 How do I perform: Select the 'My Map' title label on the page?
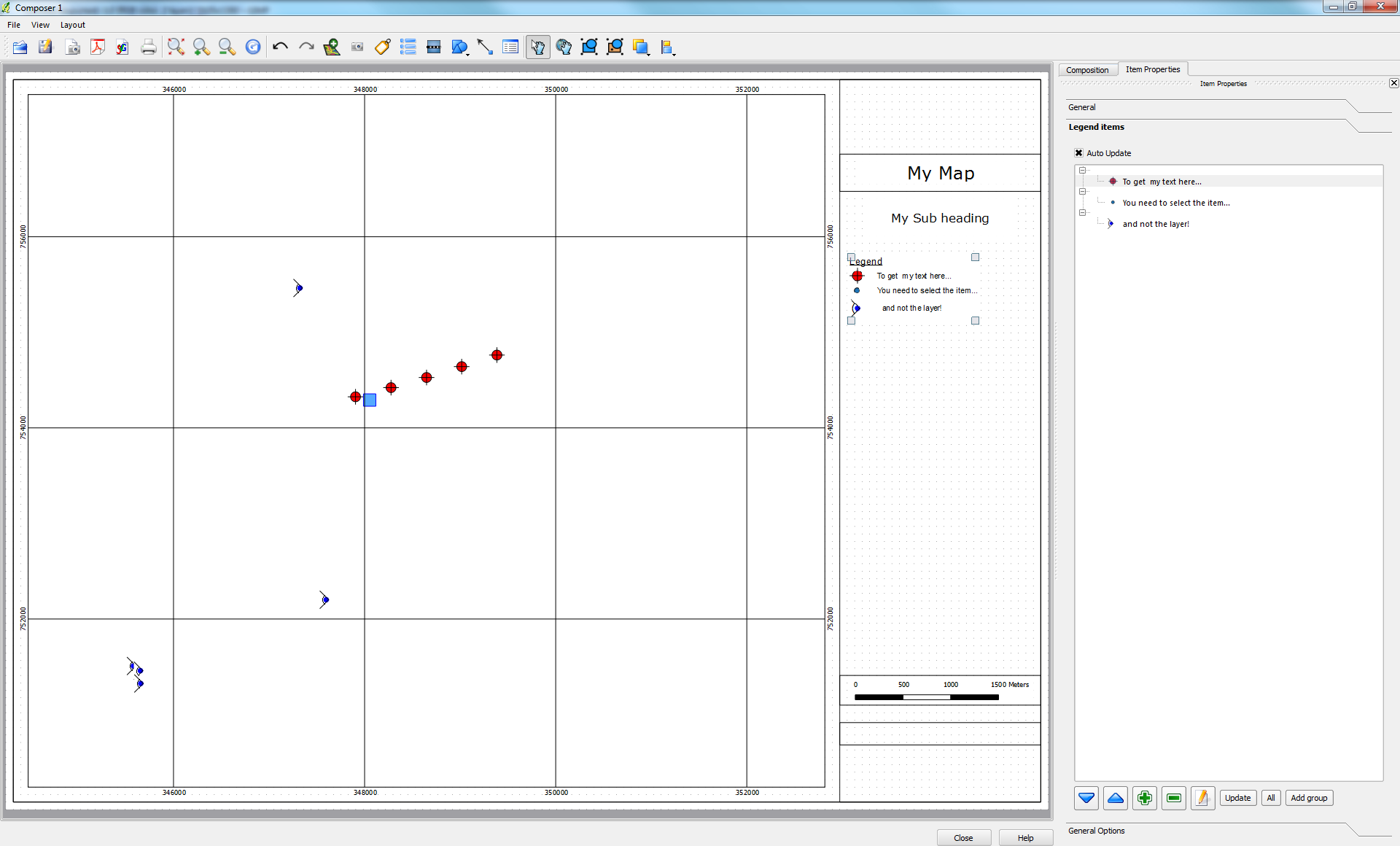click(941, 173)
